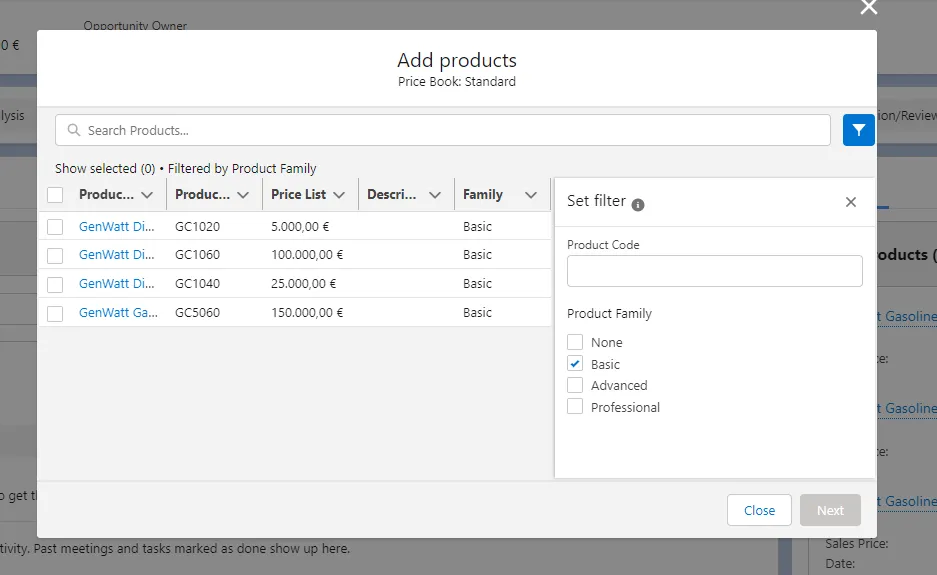Select the GC5060 product row checkbox
The width and height of the screenshot is (937, 575).
coord(55,313)
